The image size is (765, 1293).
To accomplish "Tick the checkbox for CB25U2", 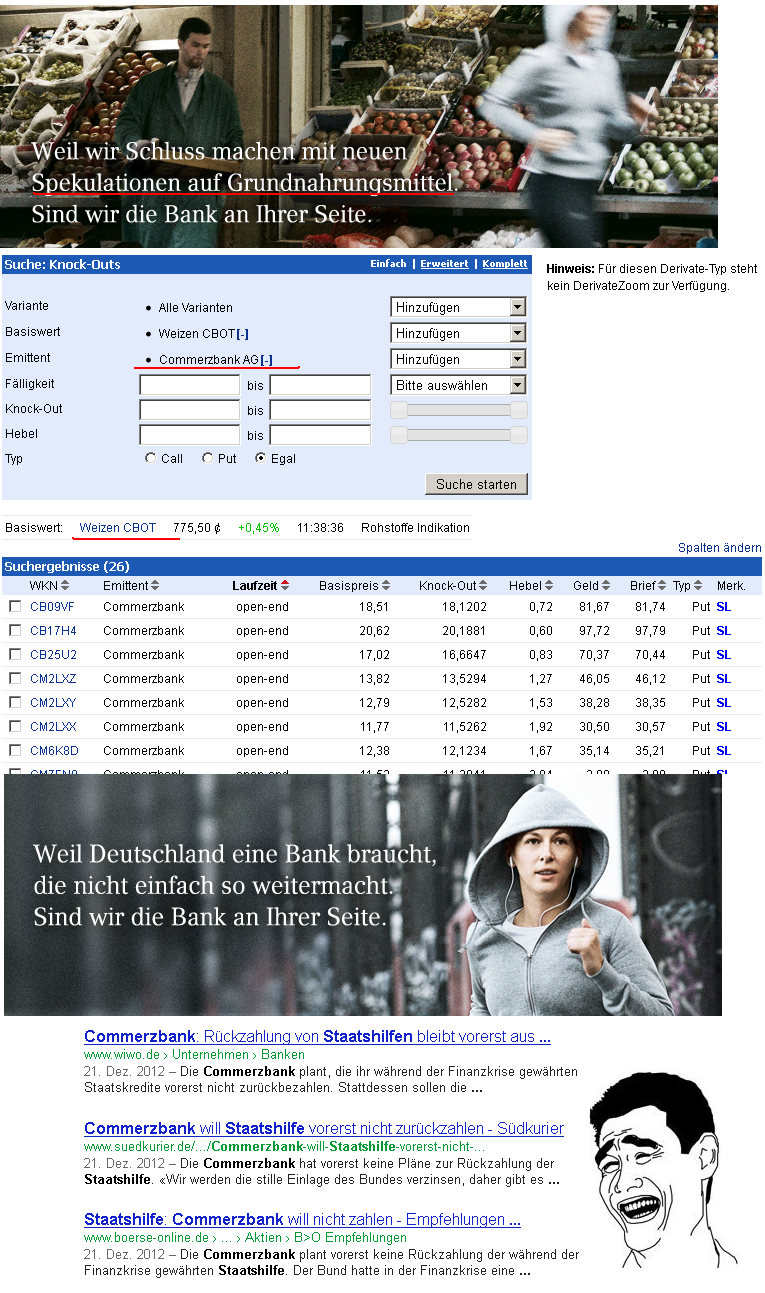I will pos(15,655).
